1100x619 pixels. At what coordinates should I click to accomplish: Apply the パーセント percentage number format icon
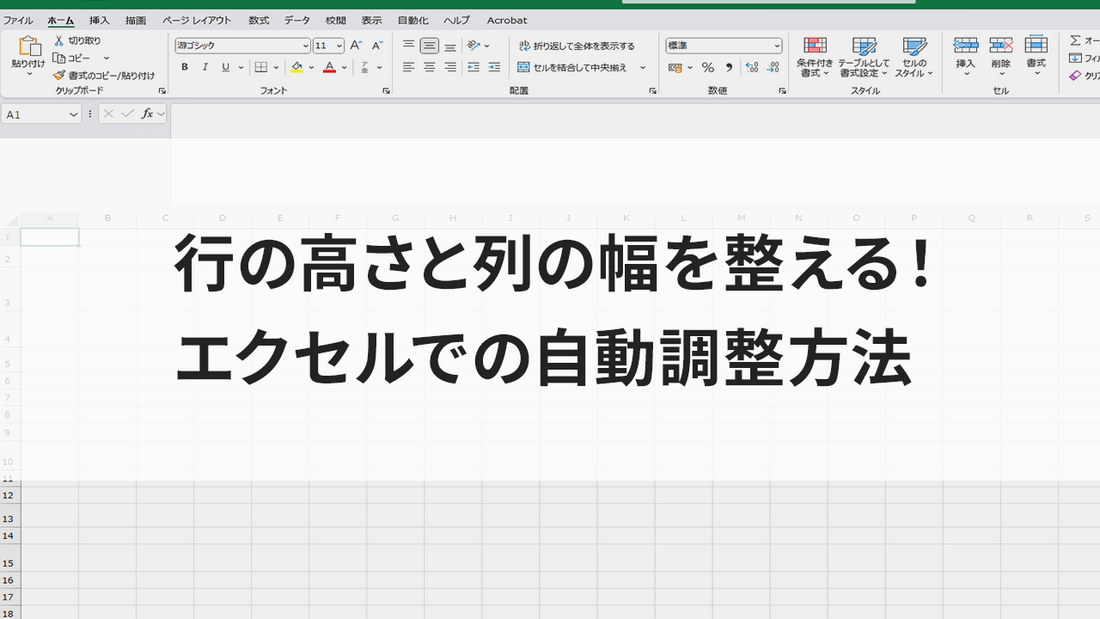point(706,68)
